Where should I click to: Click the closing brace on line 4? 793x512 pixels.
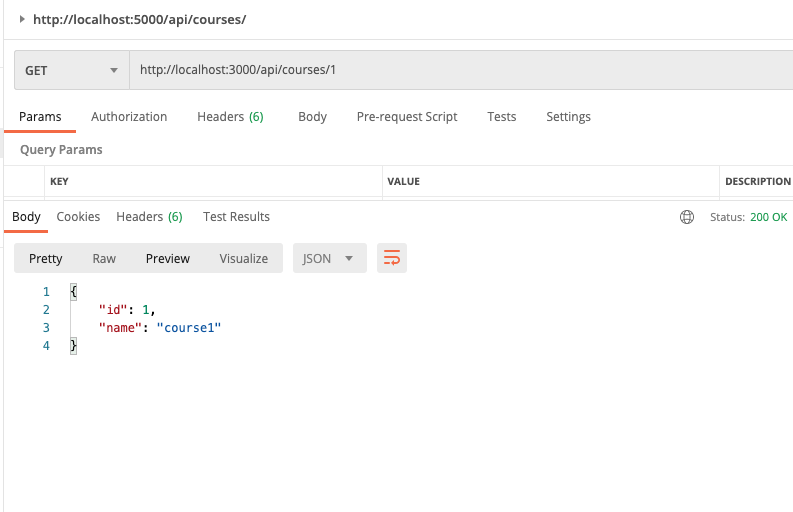(x=73, y=346)
